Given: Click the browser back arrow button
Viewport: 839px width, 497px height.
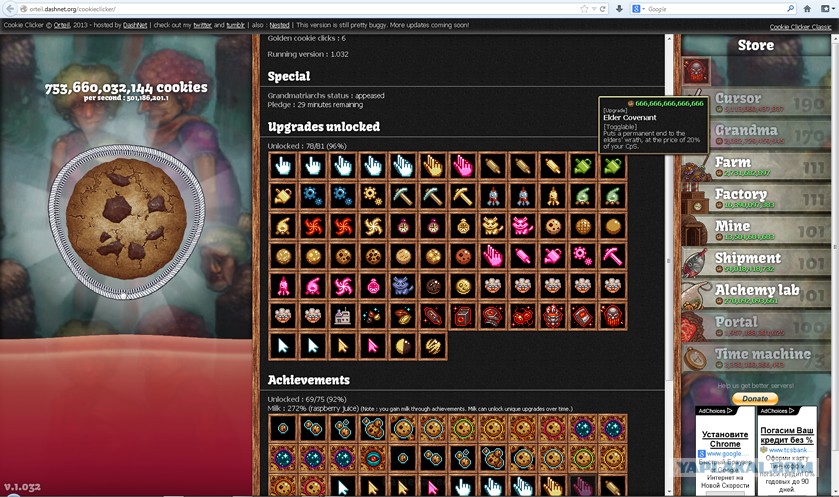Looking at the screenshot, I should click(9, 9).
